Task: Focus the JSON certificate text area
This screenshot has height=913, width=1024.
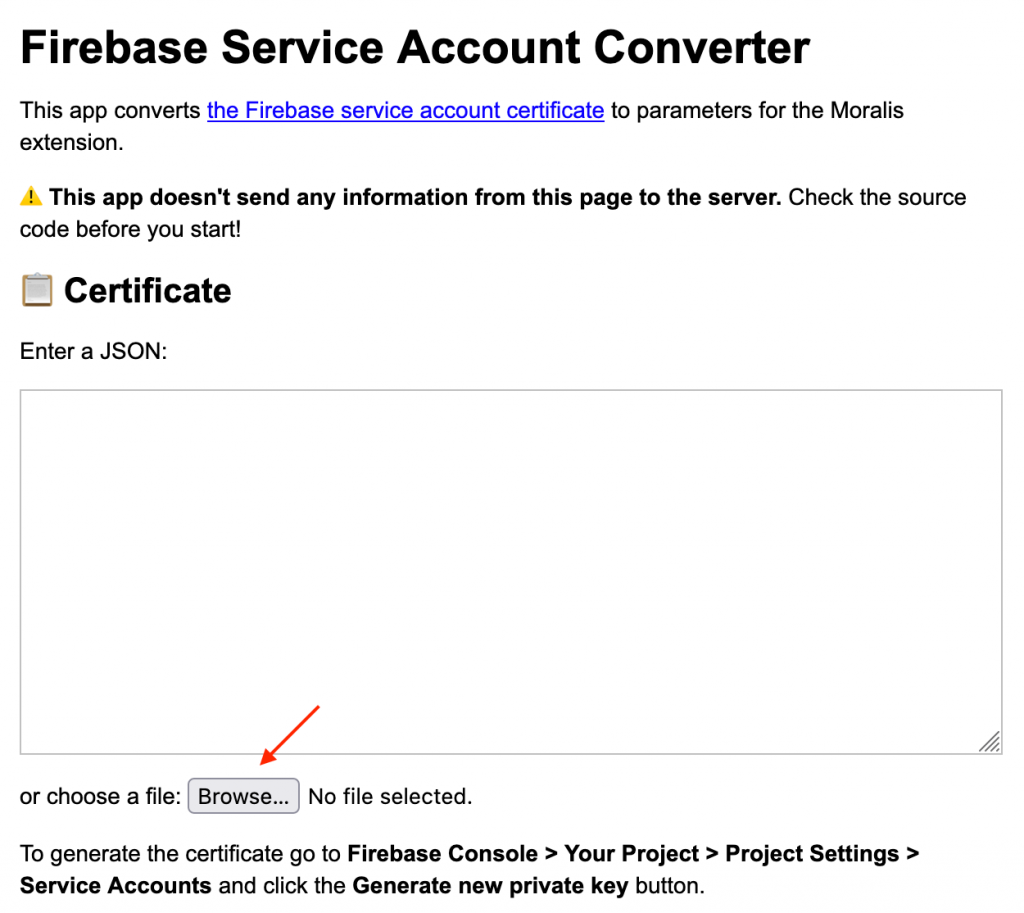Action: [x=510, y=570]
